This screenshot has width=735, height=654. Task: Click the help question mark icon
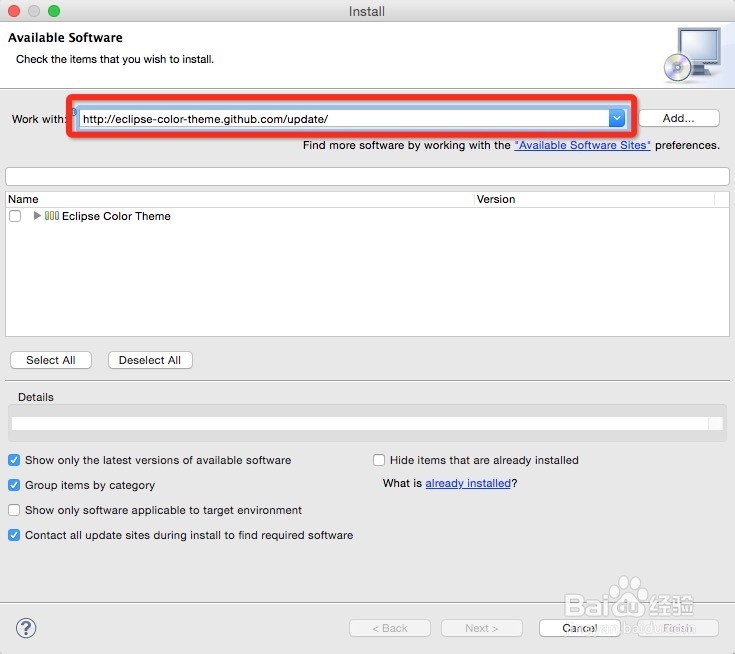click(26, 628)
